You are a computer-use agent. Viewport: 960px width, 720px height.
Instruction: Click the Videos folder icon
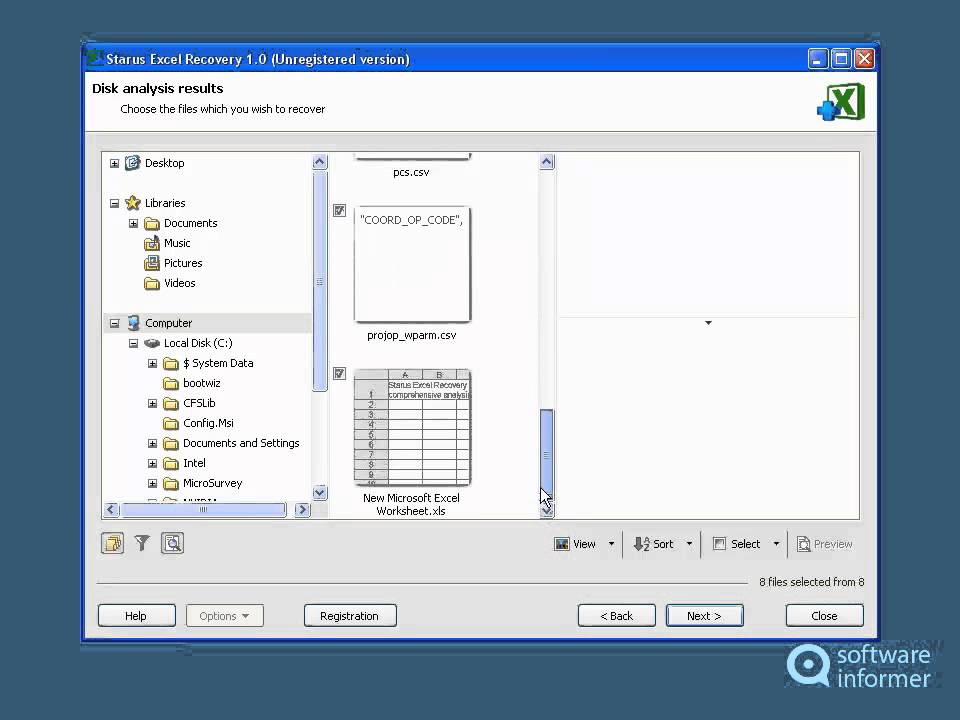pos(152,283)
